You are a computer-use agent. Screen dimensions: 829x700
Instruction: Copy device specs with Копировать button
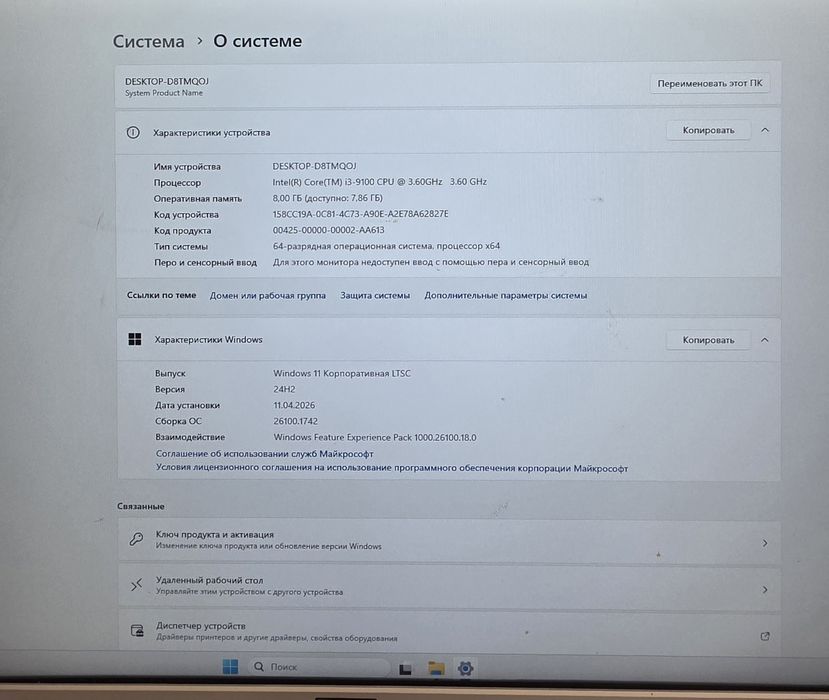pos(708,130)
